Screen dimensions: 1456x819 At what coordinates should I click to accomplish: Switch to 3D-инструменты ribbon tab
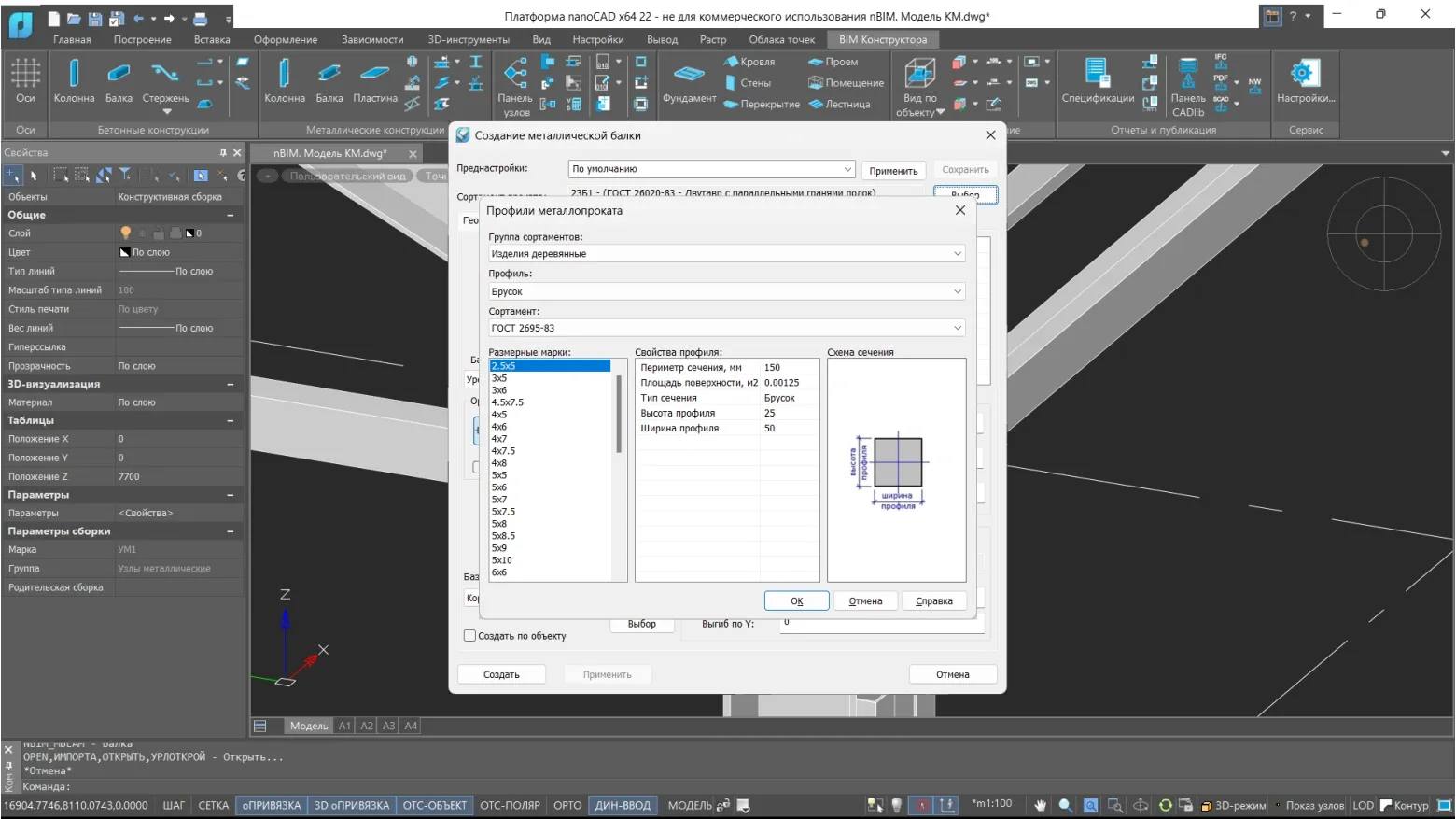pos(469,40)
